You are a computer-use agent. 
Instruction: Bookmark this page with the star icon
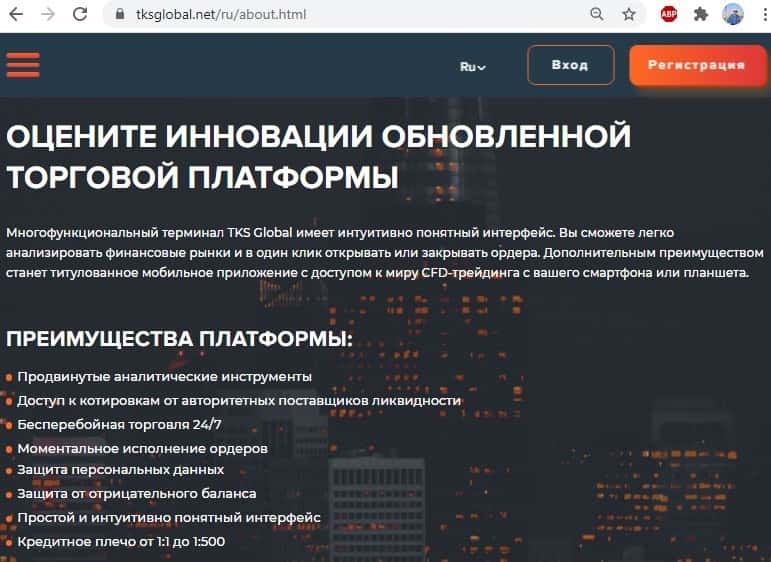point(629,14)
